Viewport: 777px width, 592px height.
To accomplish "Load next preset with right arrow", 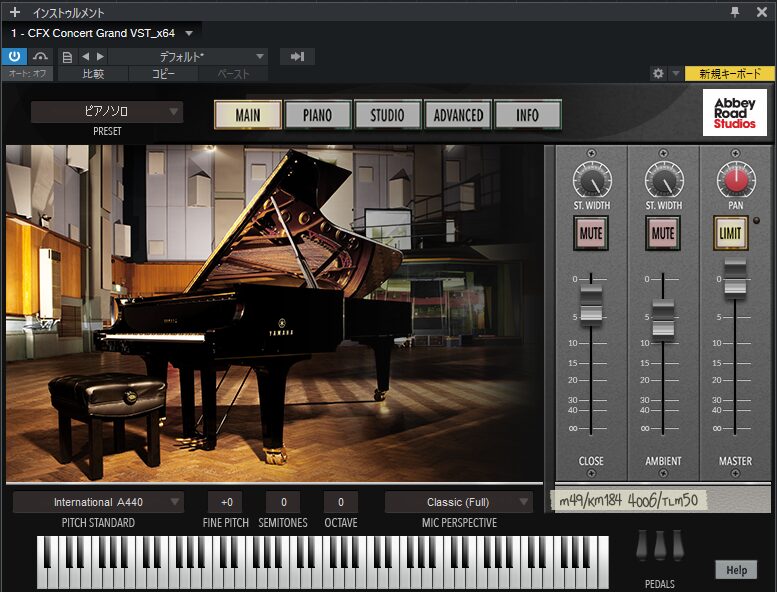I will tap(101, 56).
